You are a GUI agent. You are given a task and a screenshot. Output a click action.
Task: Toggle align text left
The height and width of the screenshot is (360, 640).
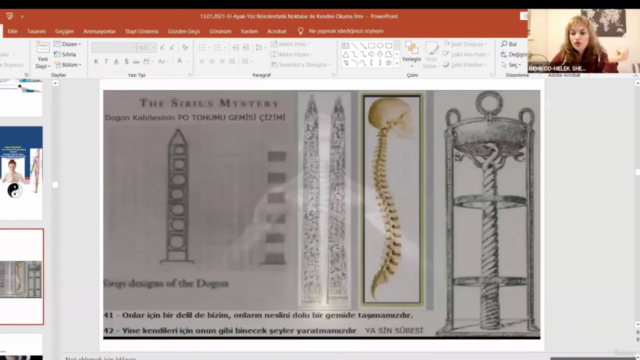click(202, 62)
